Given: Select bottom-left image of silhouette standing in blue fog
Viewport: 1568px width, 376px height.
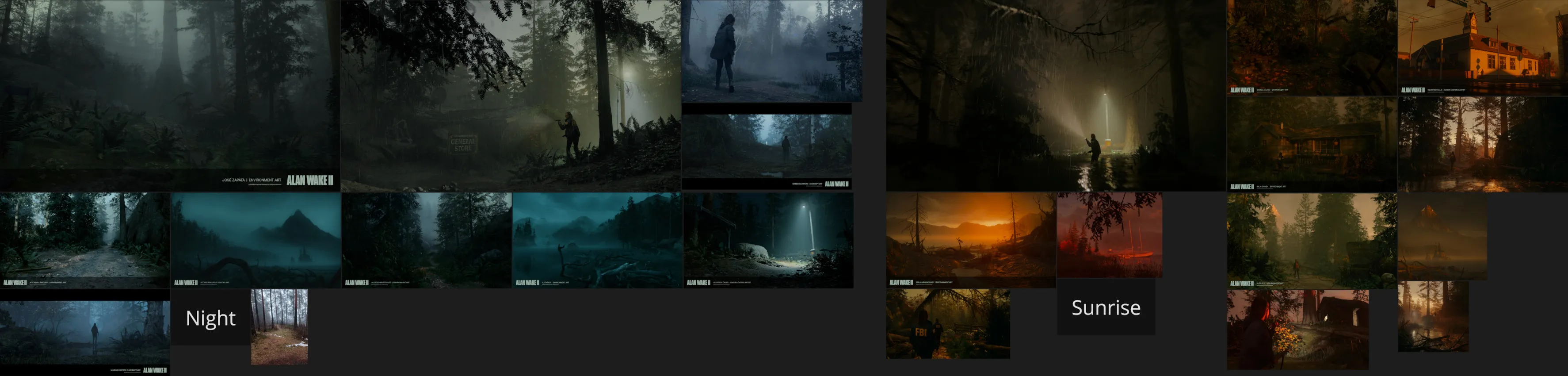Looking at the screenshot, I should (84, 333).
